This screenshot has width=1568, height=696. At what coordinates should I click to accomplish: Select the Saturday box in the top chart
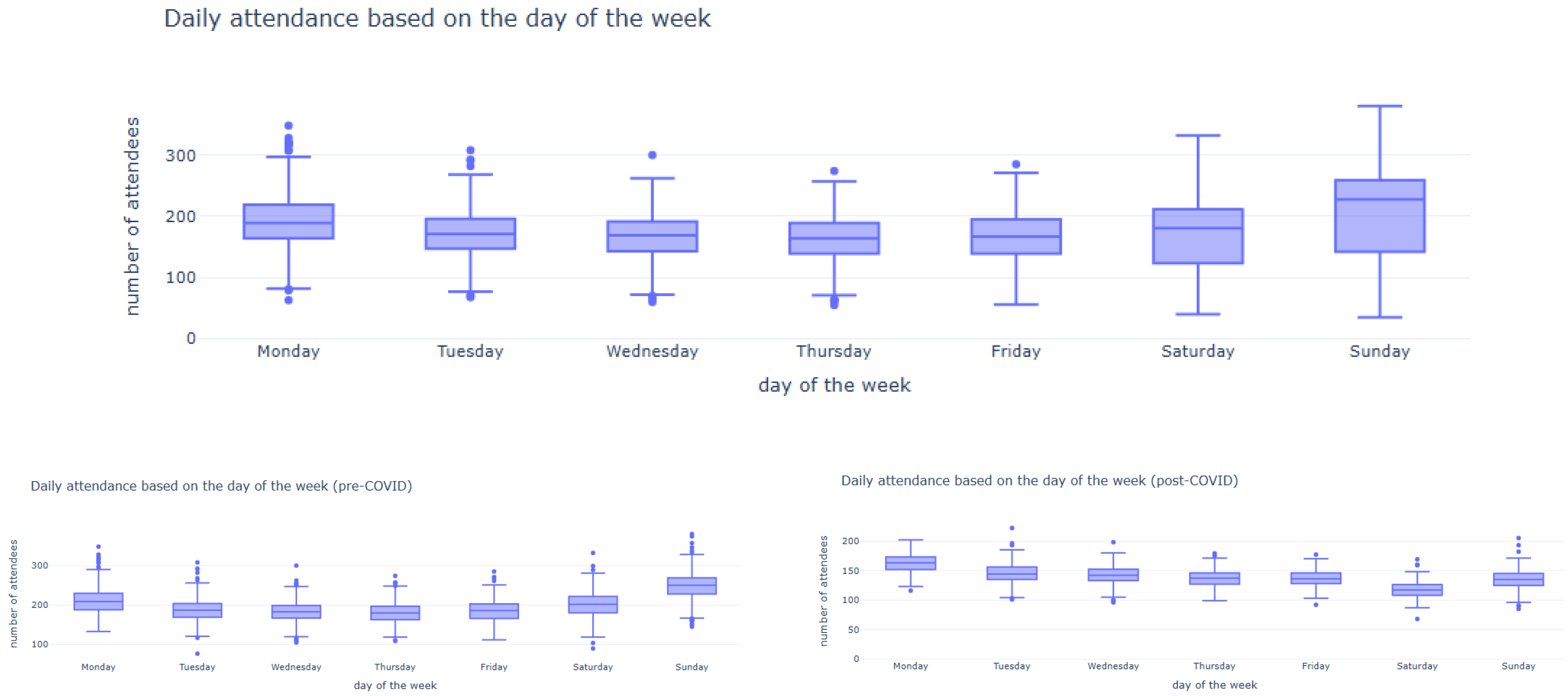(x=1197, y=236)
